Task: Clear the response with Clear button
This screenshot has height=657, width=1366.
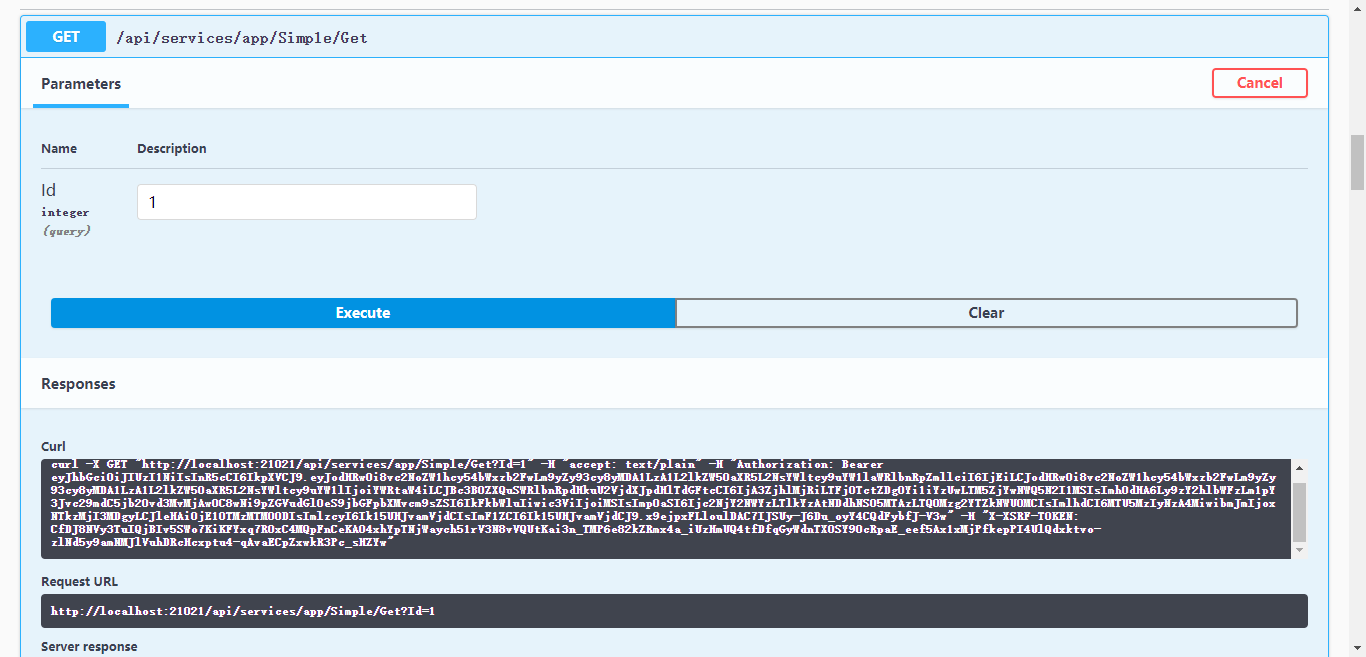Action: (986, 313)
